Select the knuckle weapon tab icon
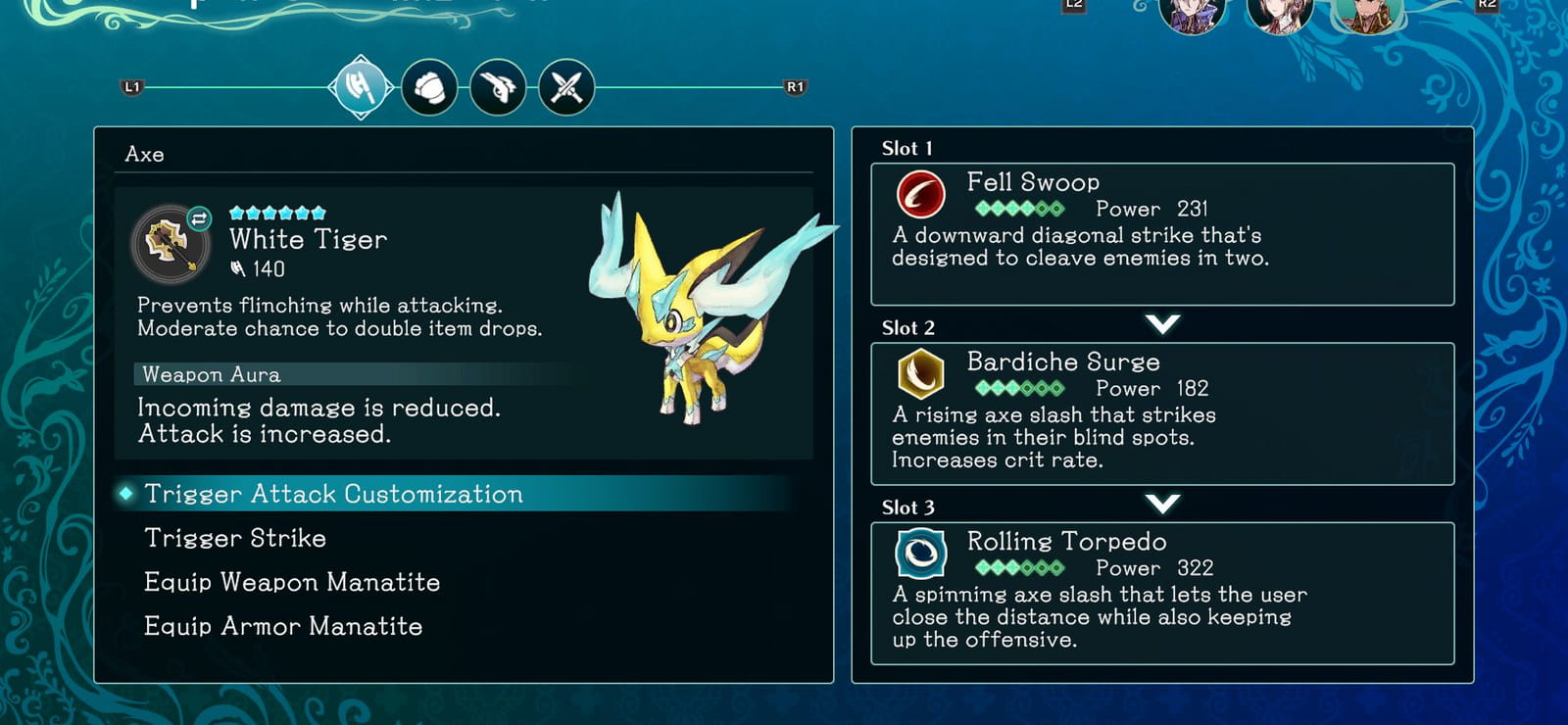Image resolution: width=1568 pixels, height=725 pixels. click(429, 87)
